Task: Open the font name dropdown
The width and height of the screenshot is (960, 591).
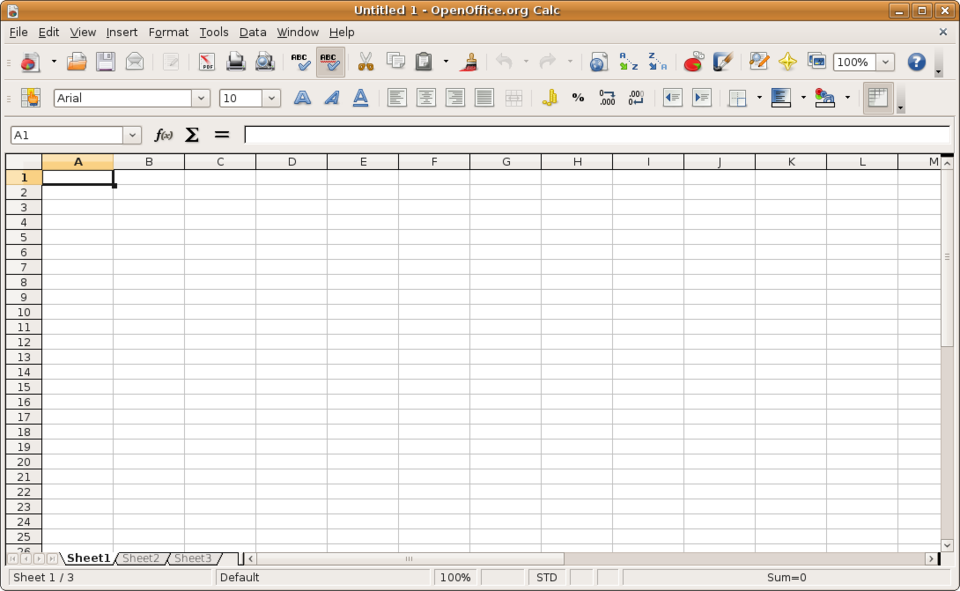Action: tap(201, 98)
